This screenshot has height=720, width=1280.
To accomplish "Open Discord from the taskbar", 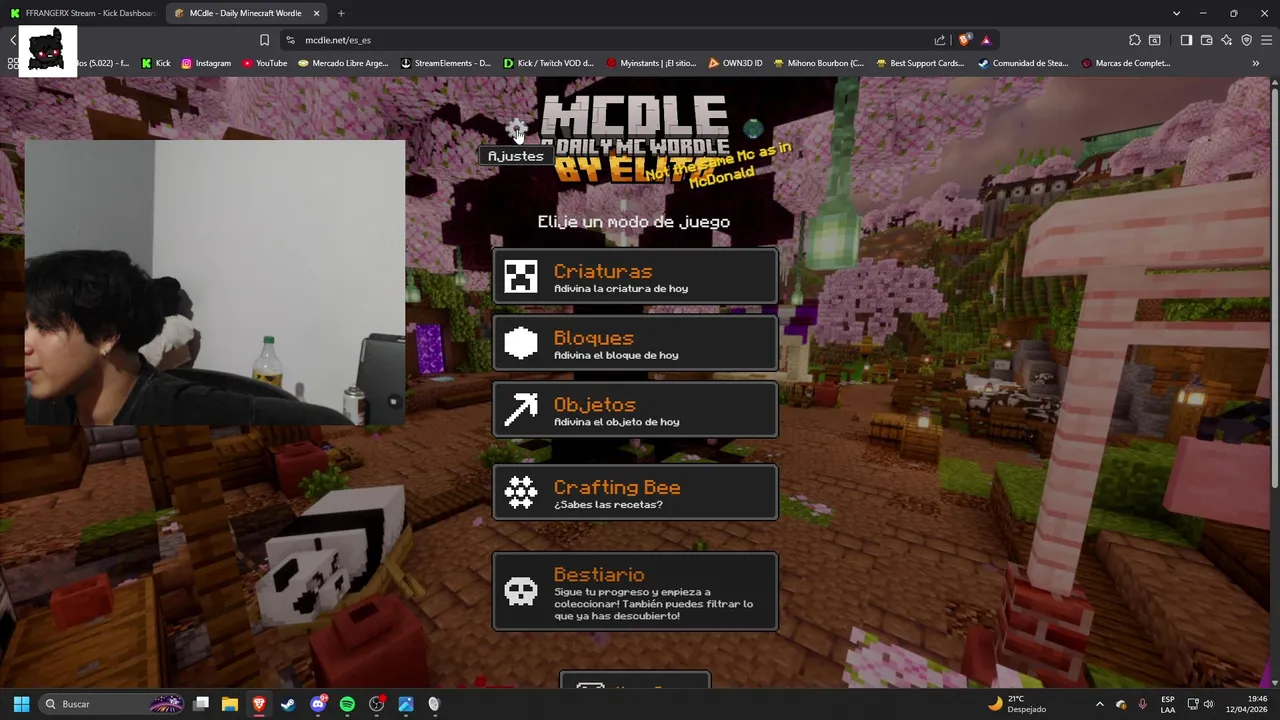I will (318, 704).
